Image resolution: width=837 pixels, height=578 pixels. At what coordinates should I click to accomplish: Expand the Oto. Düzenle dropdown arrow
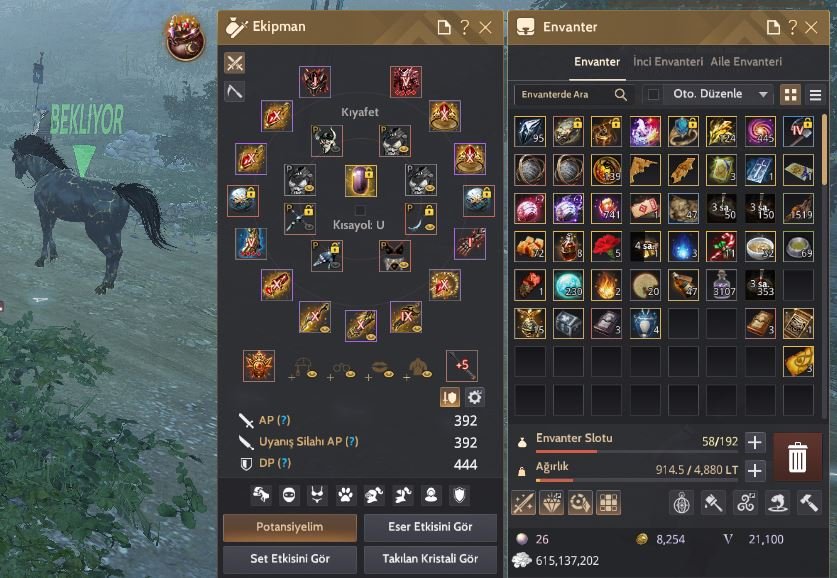coord(763,94)
